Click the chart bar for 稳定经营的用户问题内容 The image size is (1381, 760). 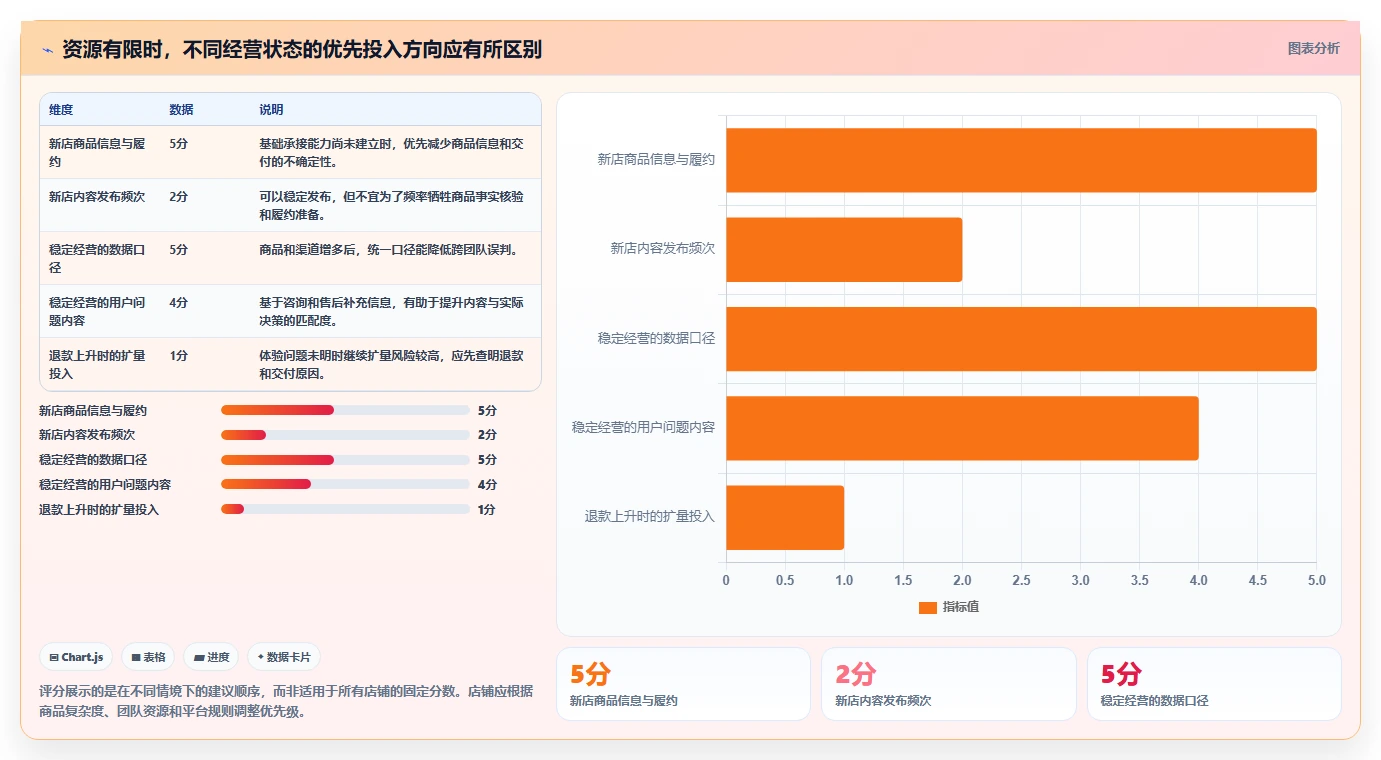tap(962, 428)
